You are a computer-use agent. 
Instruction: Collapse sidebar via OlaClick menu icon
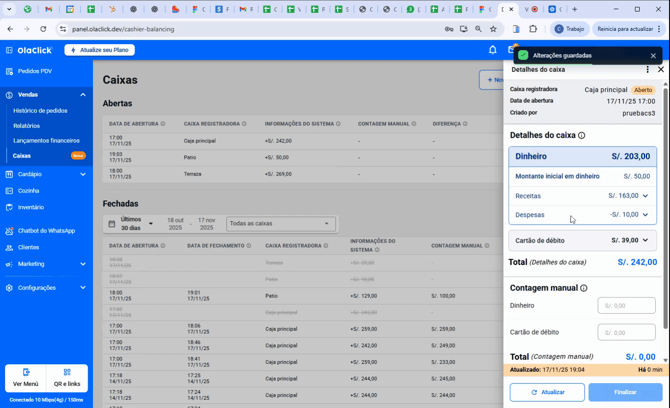click(x=9, y=50)
